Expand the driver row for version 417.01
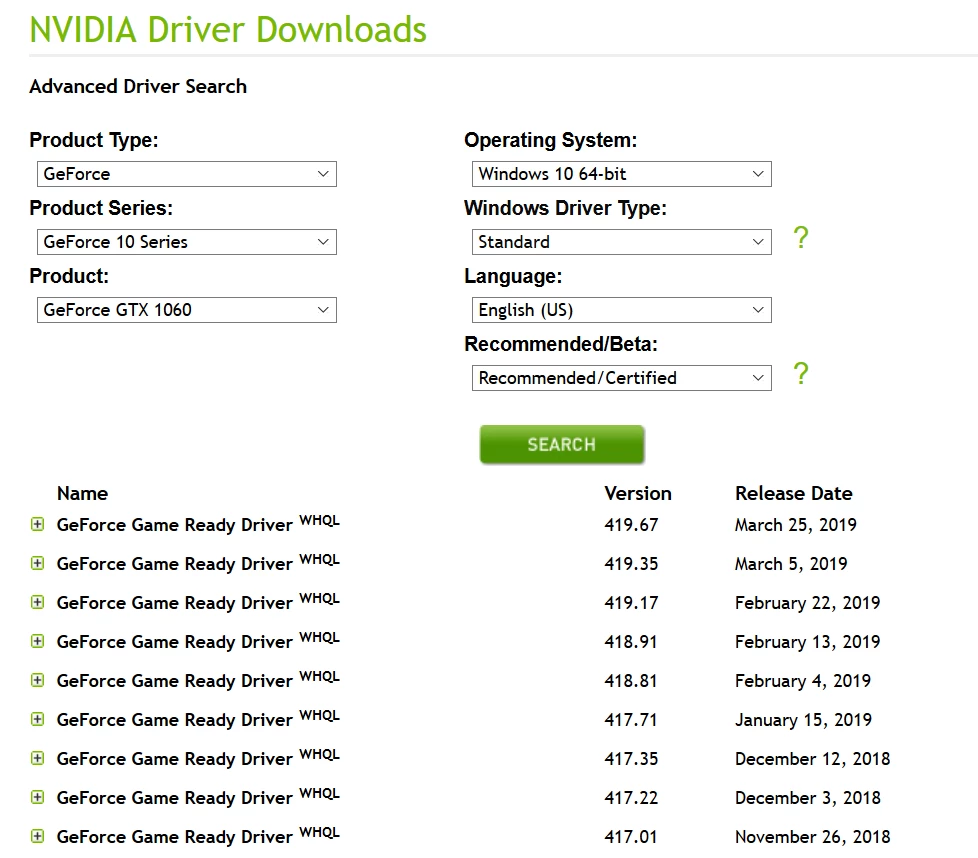This screenshot has width=978, height=858. pos(37,836)
